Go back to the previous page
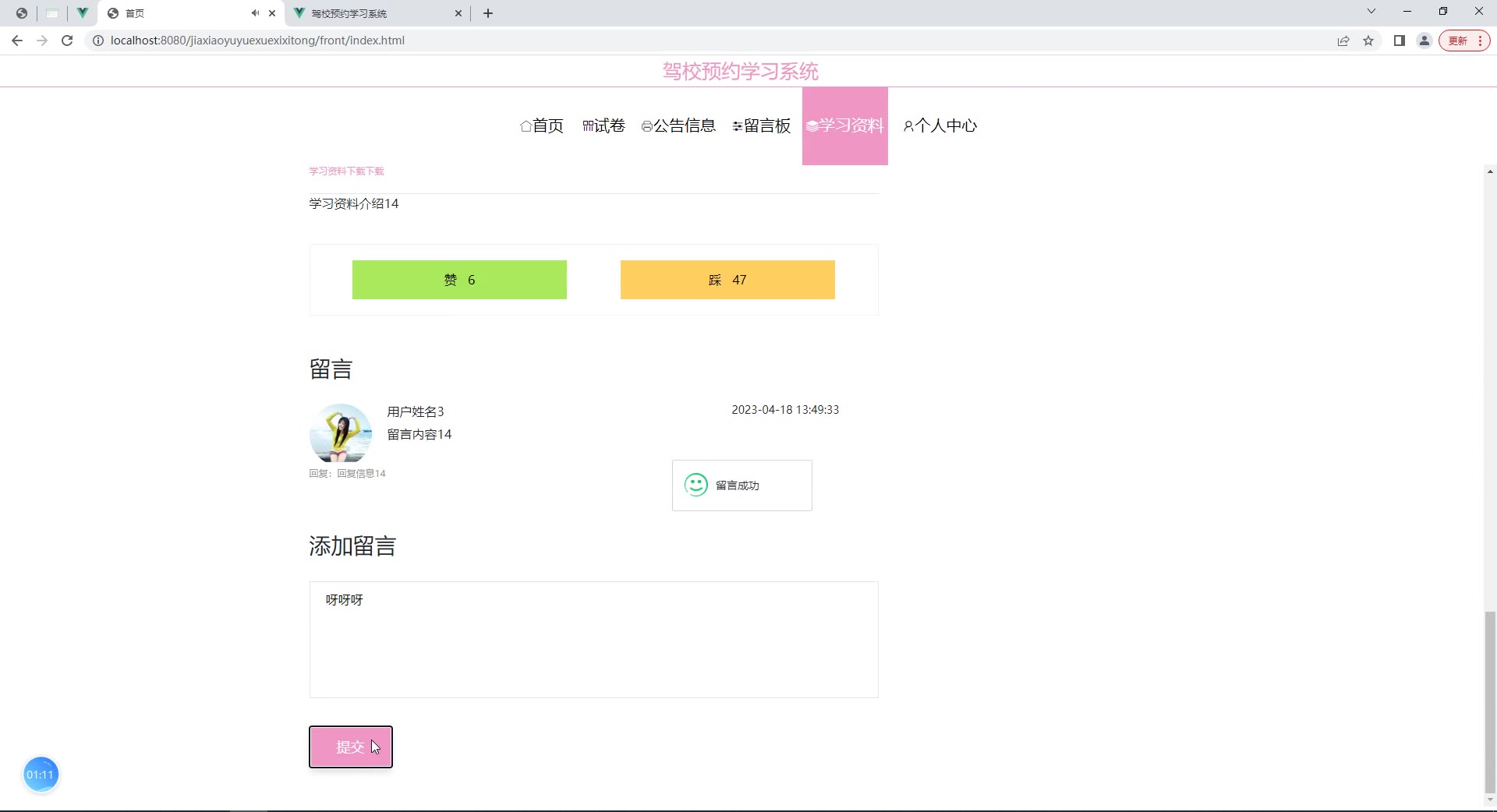Image resolution: width=1497 pixels, height=812 pixels. [x=17, y=41]
